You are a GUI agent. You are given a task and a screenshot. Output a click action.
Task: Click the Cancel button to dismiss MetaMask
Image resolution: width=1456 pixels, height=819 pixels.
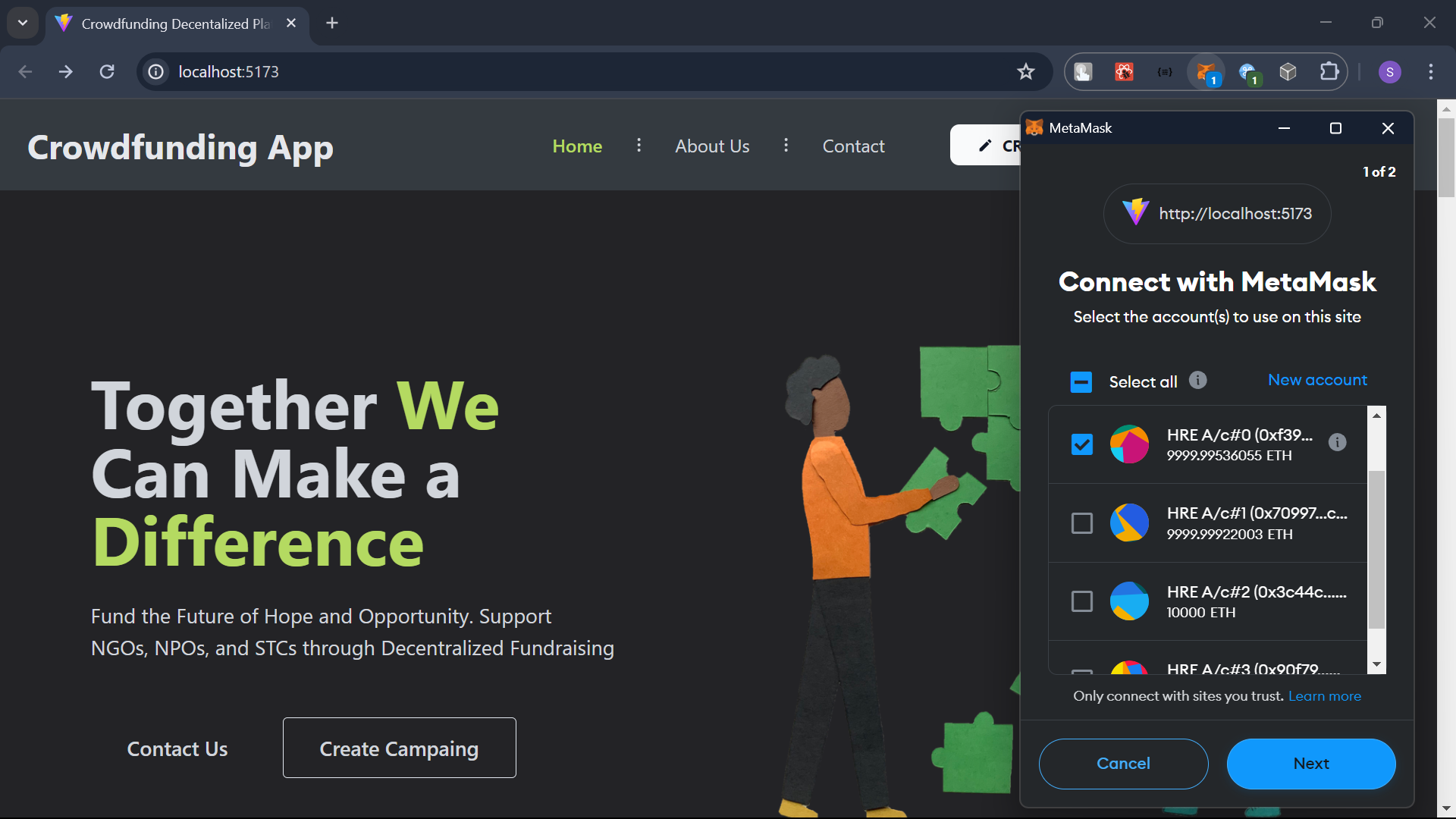(1123, 762)
